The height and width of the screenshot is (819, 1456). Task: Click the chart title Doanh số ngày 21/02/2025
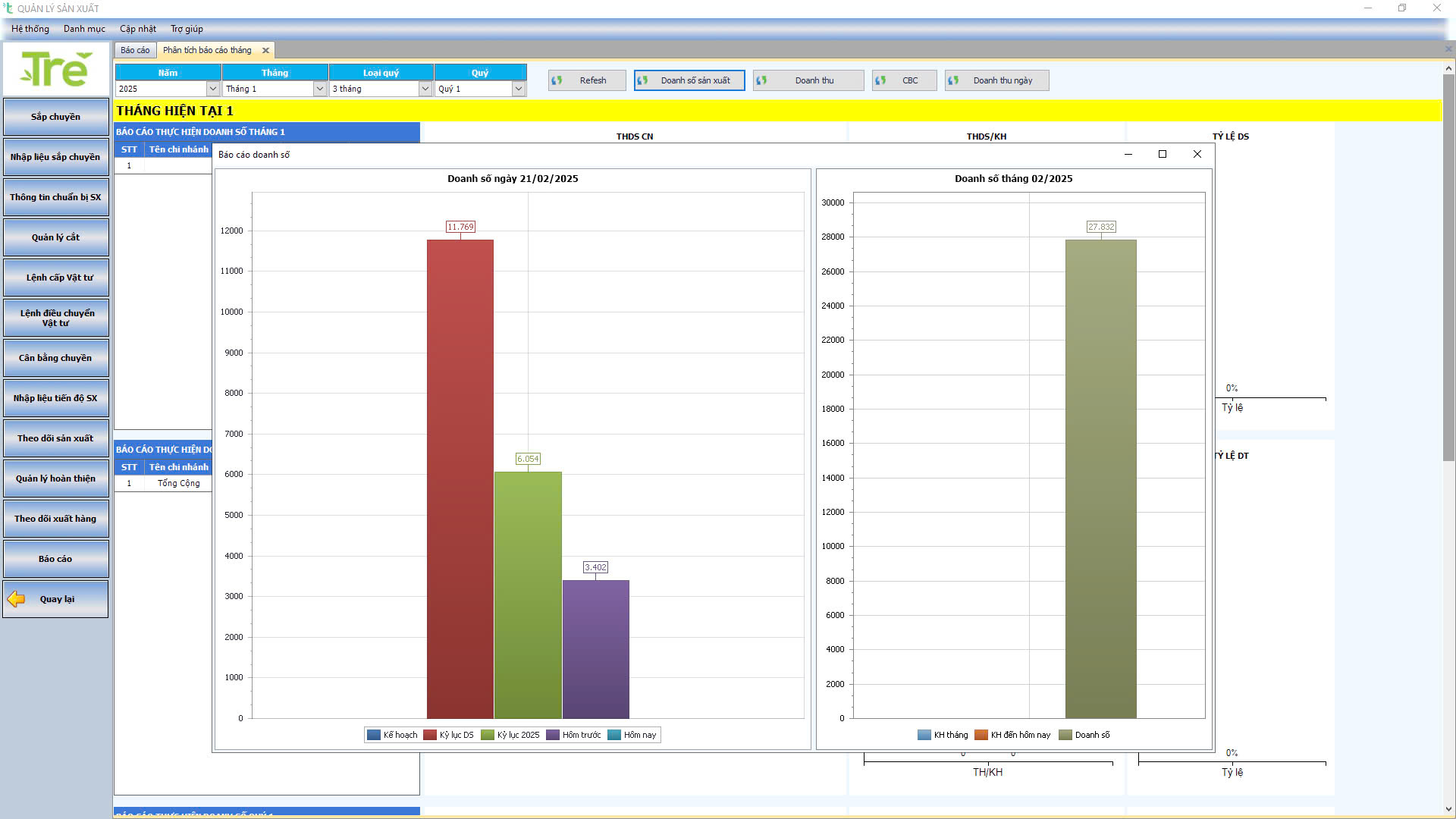513,179
